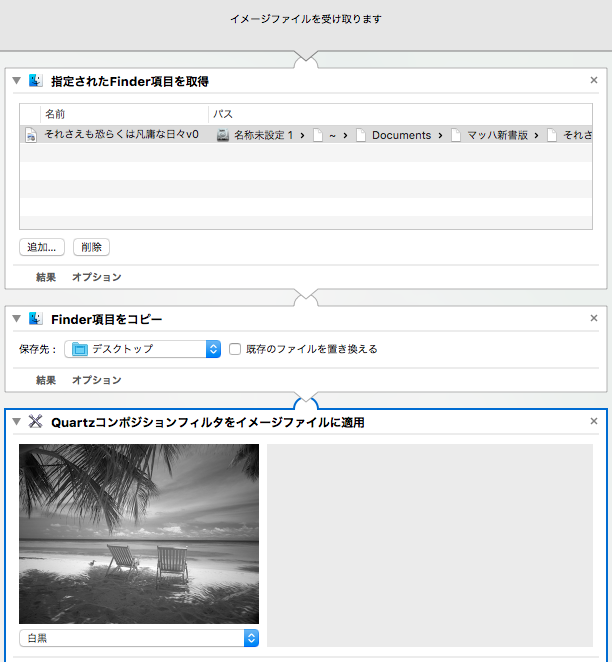Open オプション under the Finder項目を取得 action
Viewport: 612px width, 662px height.
pyautogui.click(x=96, y=277)
